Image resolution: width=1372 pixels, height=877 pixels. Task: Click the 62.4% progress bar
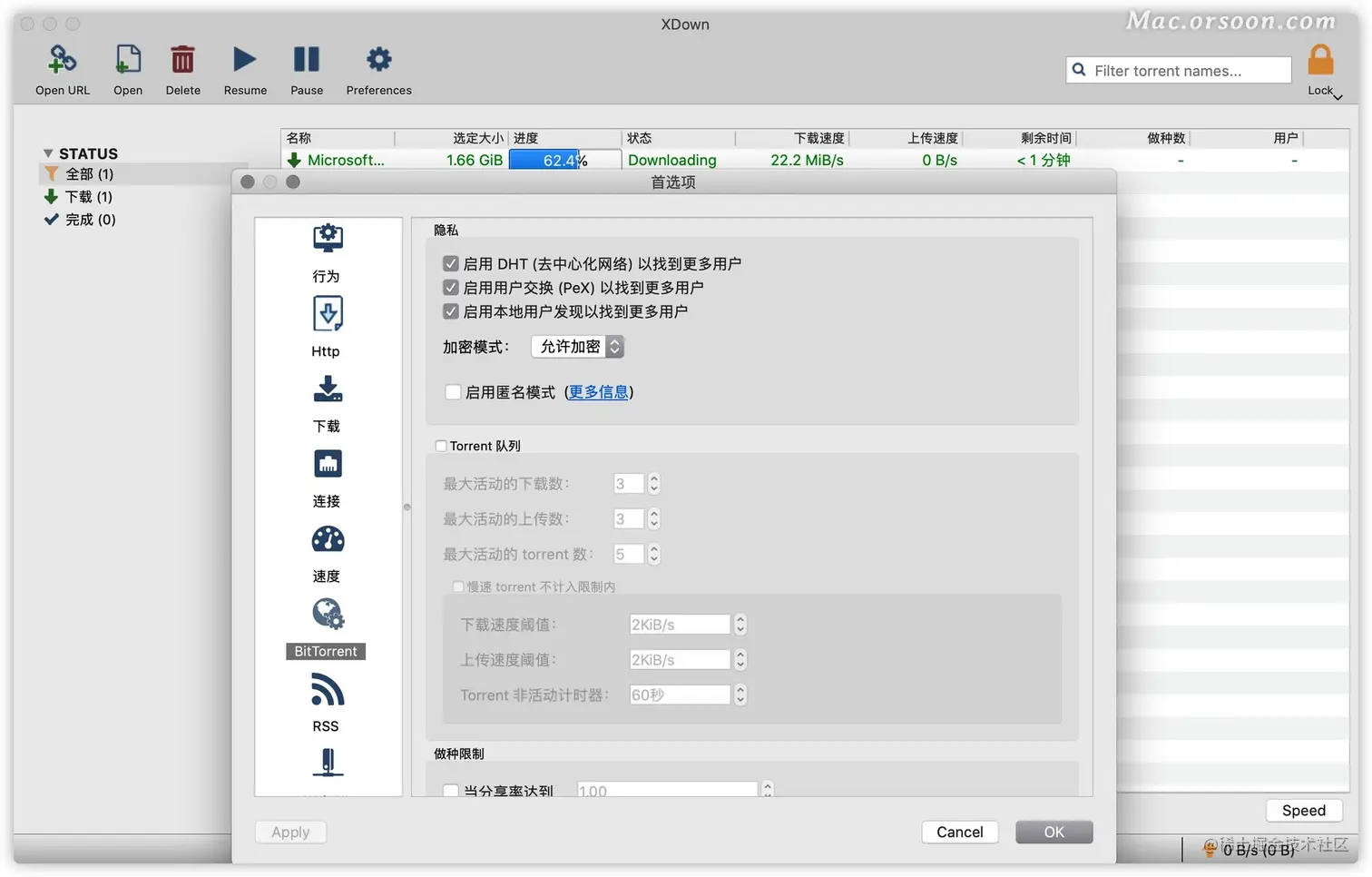click(563, 160)
